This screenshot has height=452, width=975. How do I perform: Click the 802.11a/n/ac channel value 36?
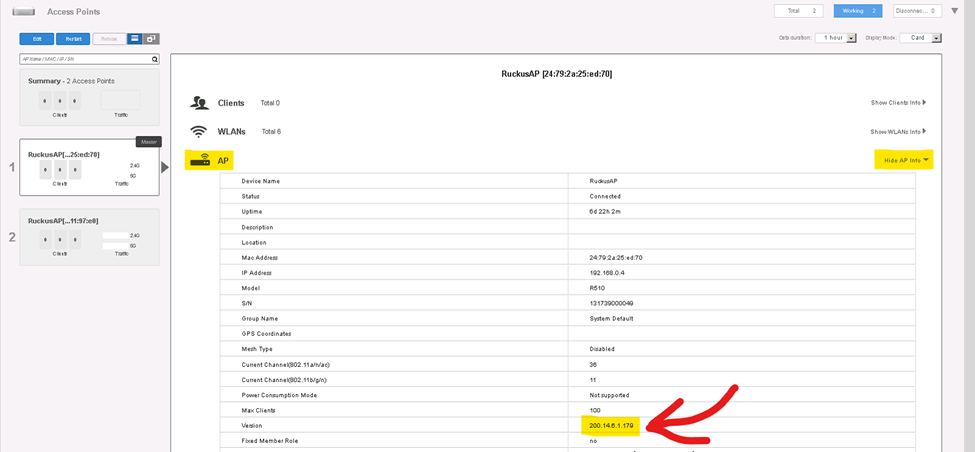coord(593,365)
